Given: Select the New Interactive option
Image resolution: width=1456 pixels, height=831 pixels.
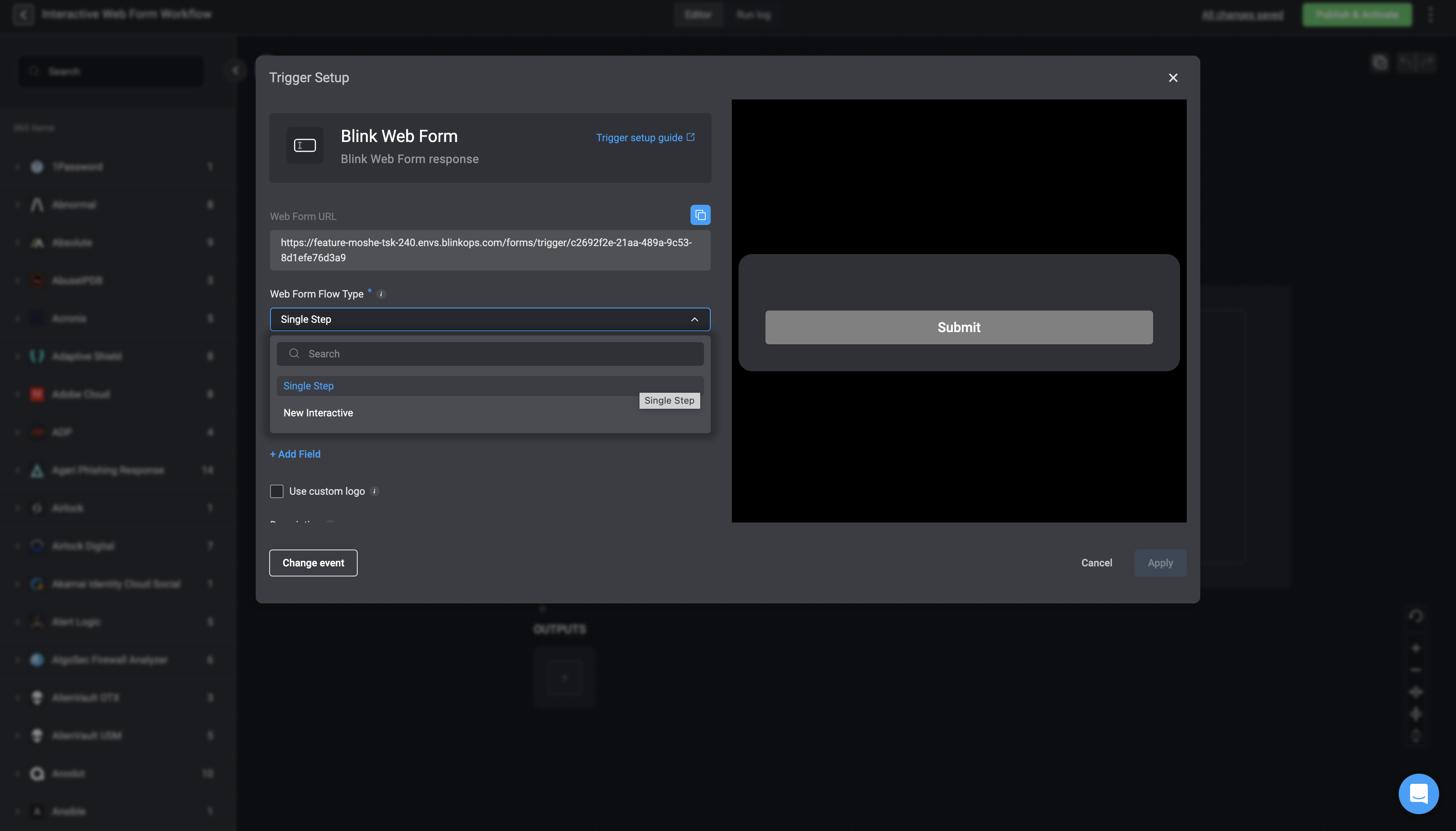Looking at the screenshot, I should [490, 413].
